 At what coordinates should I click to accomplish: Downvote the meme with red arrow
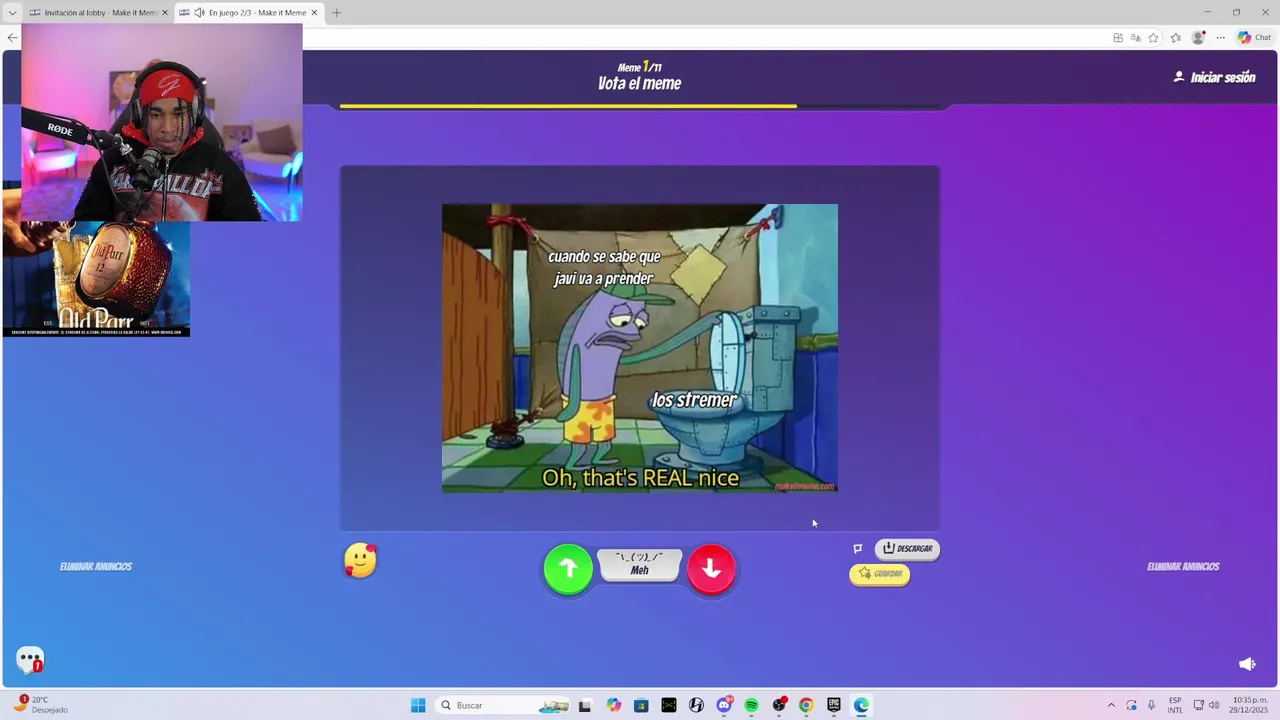click(x=711, y=569)
